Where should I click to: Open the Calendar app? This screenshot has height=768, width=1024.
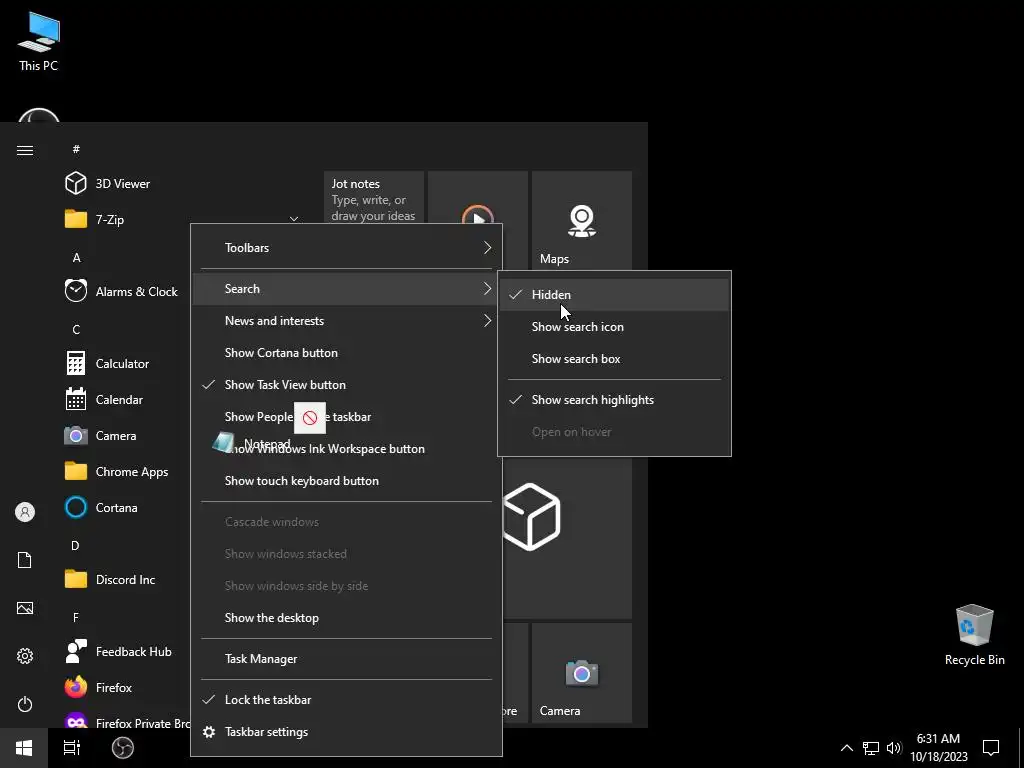pyautogui.click(x=104, y=400)
